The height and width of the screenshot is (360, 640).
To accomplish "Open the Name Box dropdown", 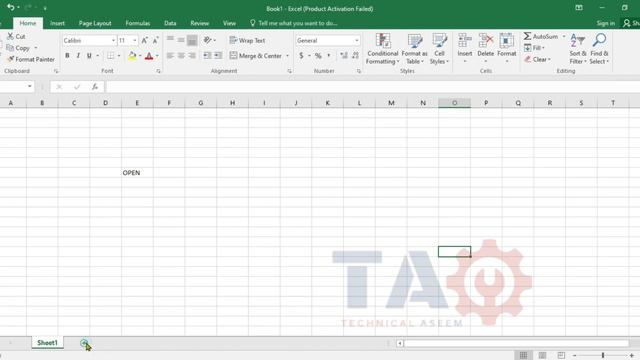I will coord(29,87).
